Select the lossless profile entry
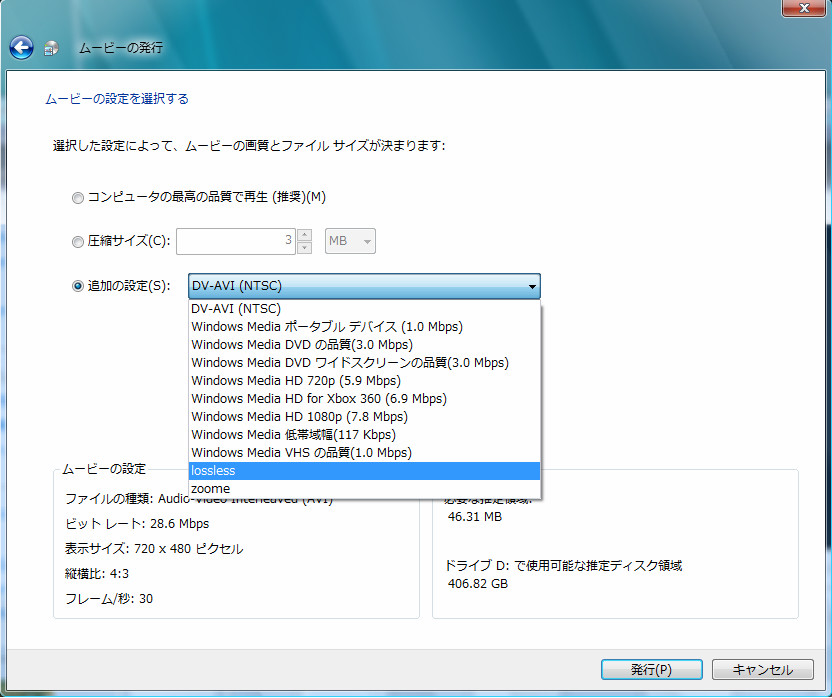 tap(212, 471)
